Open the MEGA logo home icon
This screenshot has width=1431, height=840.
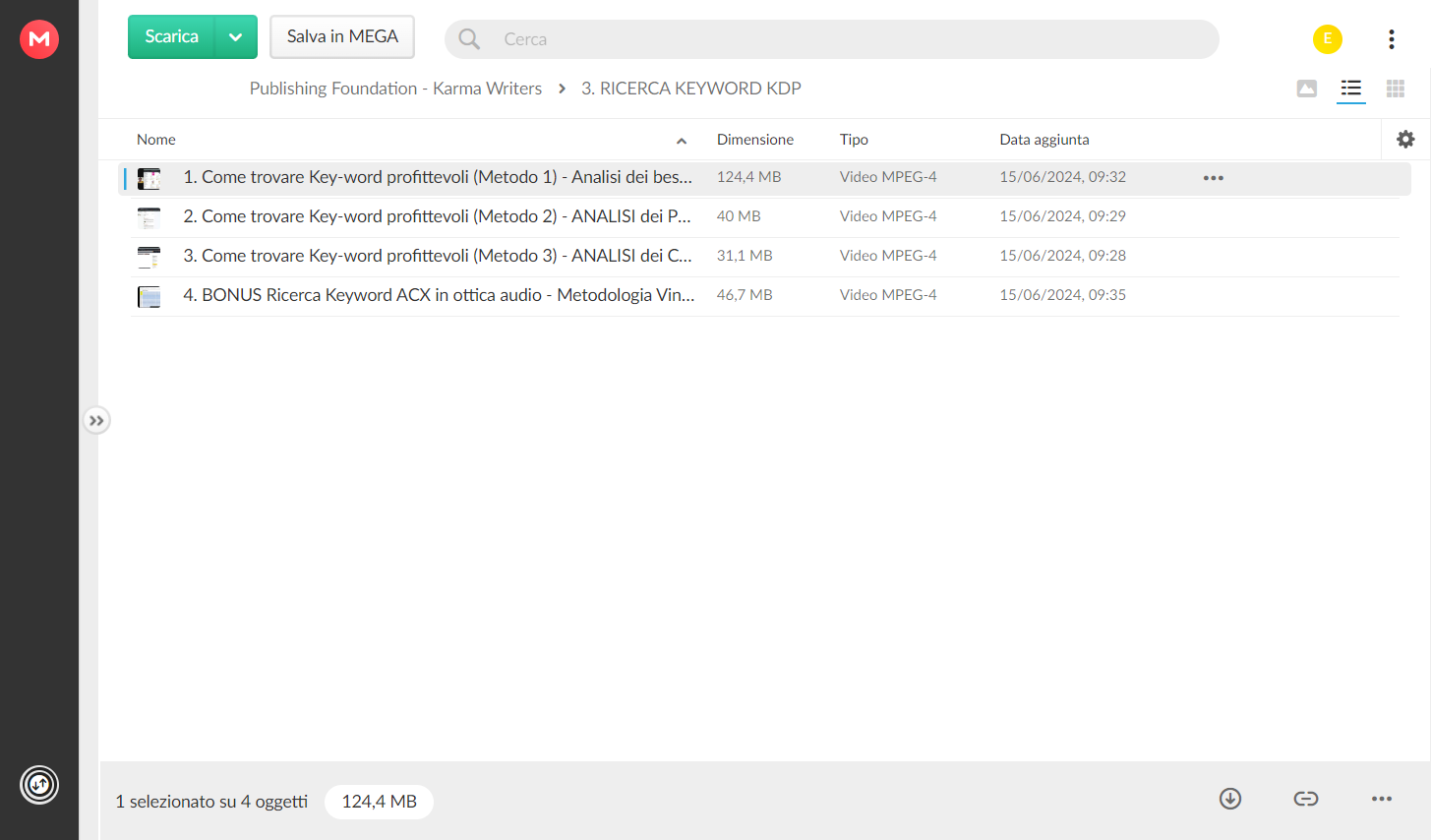(x=39, y=39)
